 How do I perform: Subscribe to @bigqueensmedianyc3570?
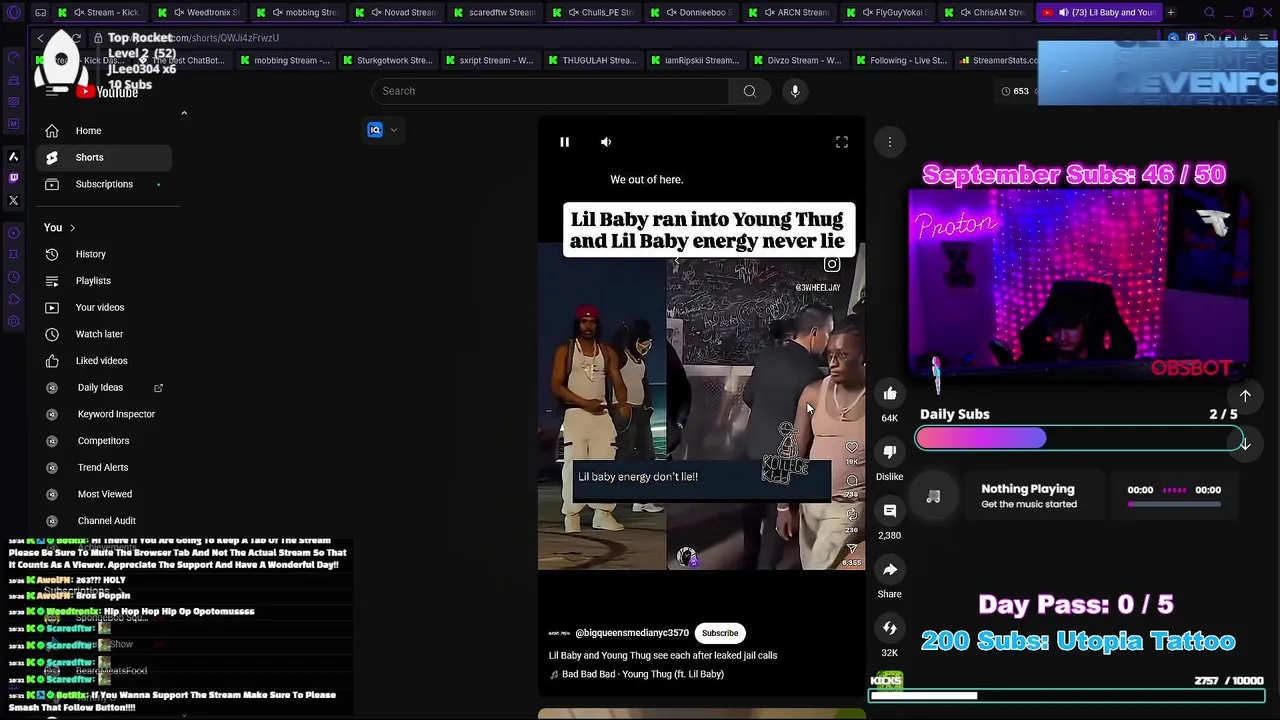[x=720, y=633]
